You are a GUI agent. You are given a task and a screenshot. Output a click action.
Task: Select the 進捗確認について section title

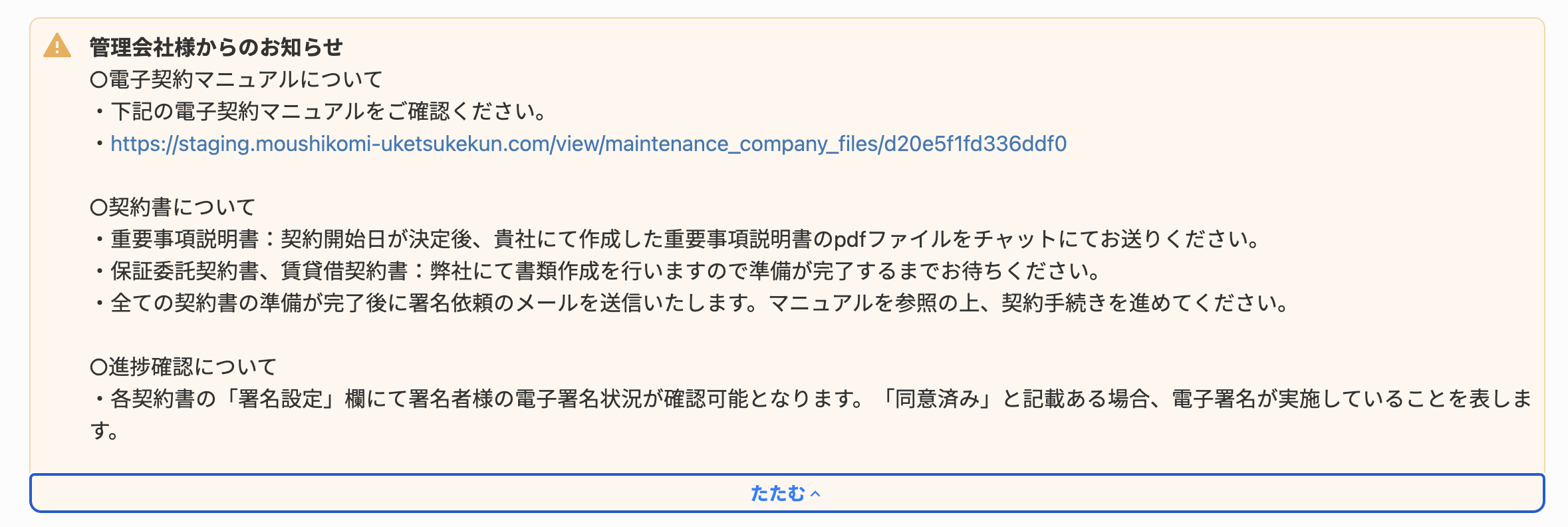[x=184, y=367]
